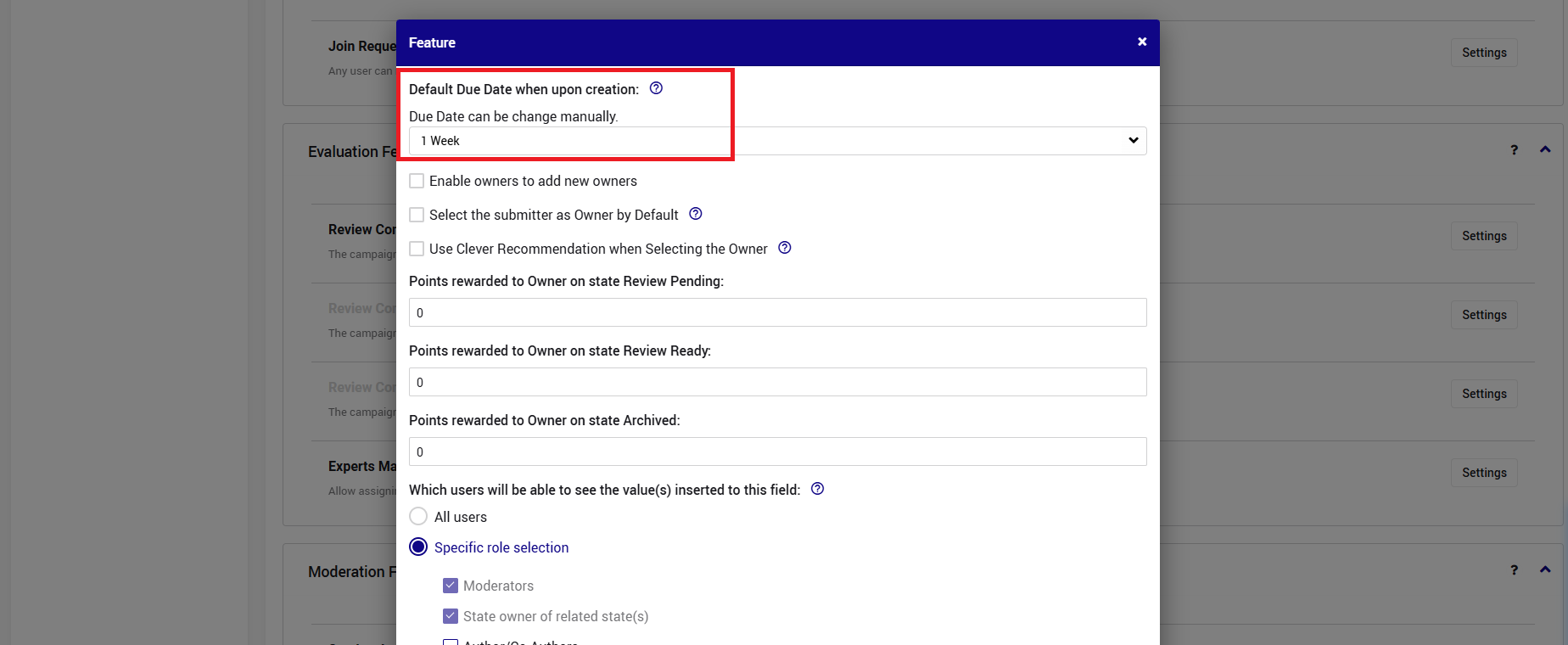Show help for Moderation Features section
1568x645 pixels.
pyautogui.click(x=1514, y=570)
